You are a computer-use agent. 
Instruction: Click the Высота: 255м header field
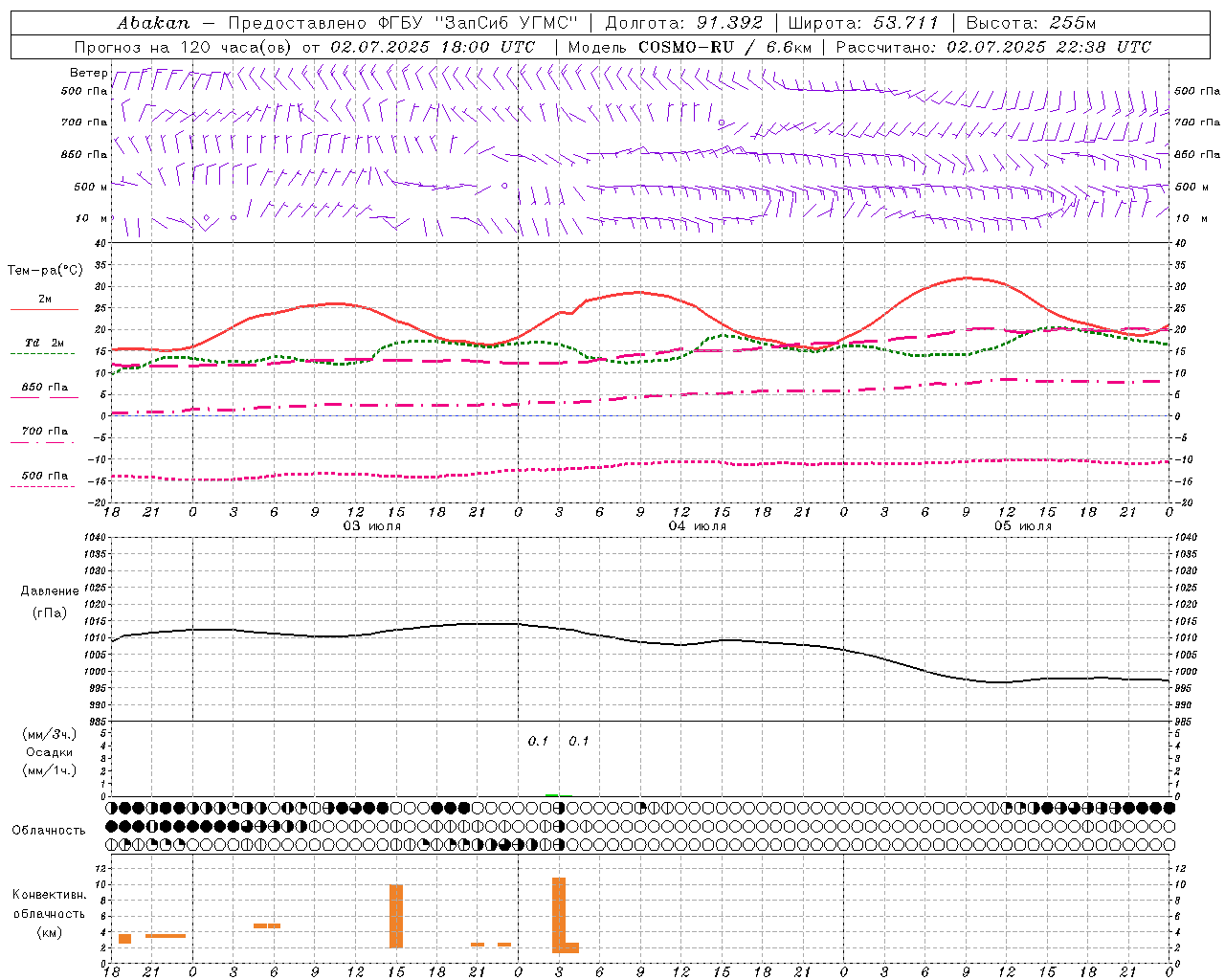pos(1031,22)
